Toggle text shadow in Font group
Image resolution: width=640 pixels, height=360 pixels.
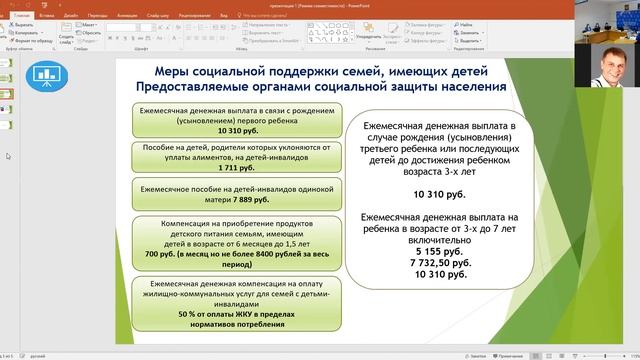click(x=133, y=38)
